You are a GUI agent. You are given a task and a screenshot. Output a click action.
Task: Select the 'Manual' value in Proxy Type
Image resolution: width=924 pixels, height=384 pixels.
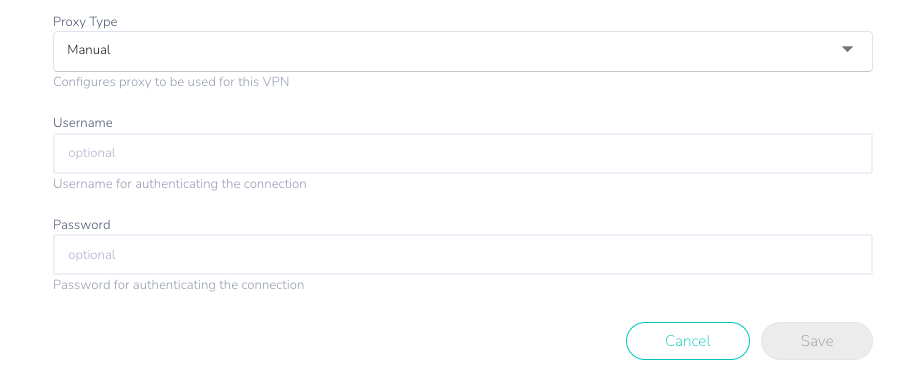click(x=89, y=50)
